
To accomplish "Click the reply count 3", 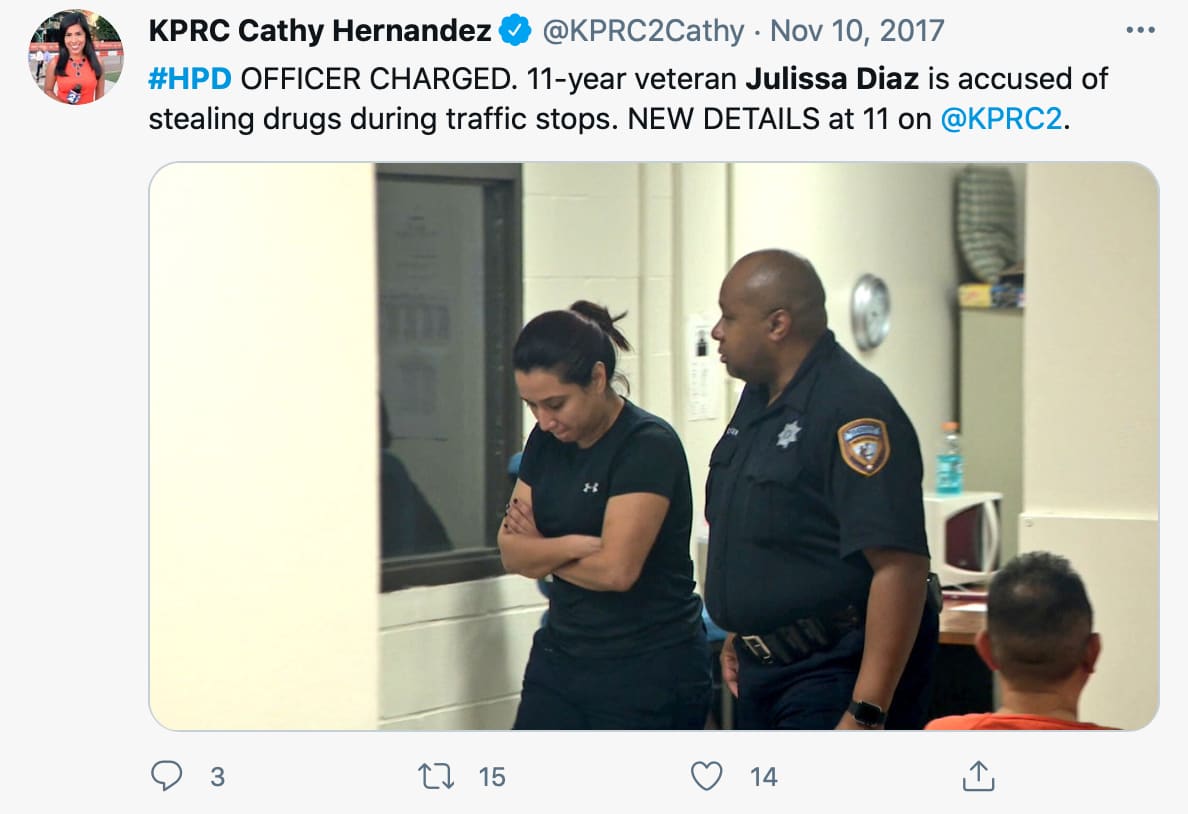I will [x=217, y=777].
